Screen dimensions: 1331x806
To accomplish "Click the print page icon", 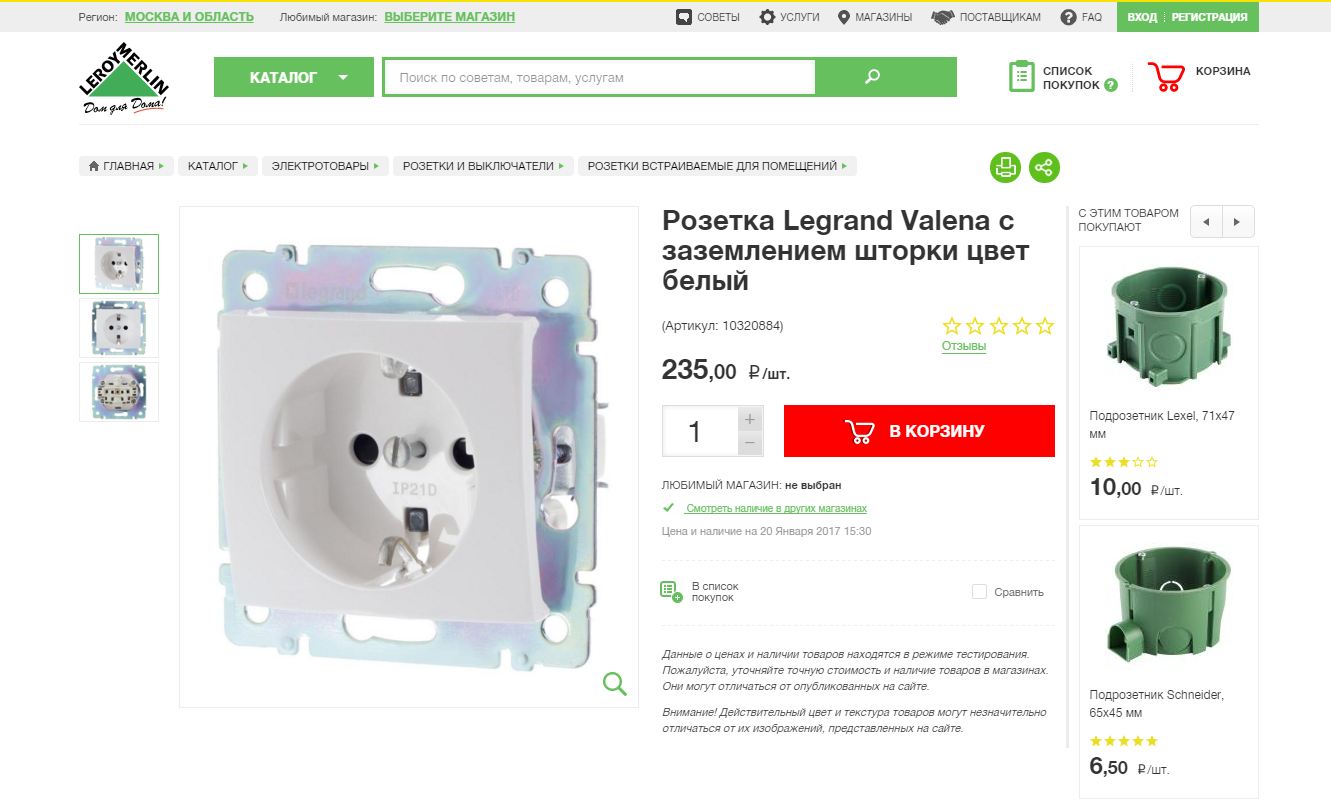I will 1005,167.
